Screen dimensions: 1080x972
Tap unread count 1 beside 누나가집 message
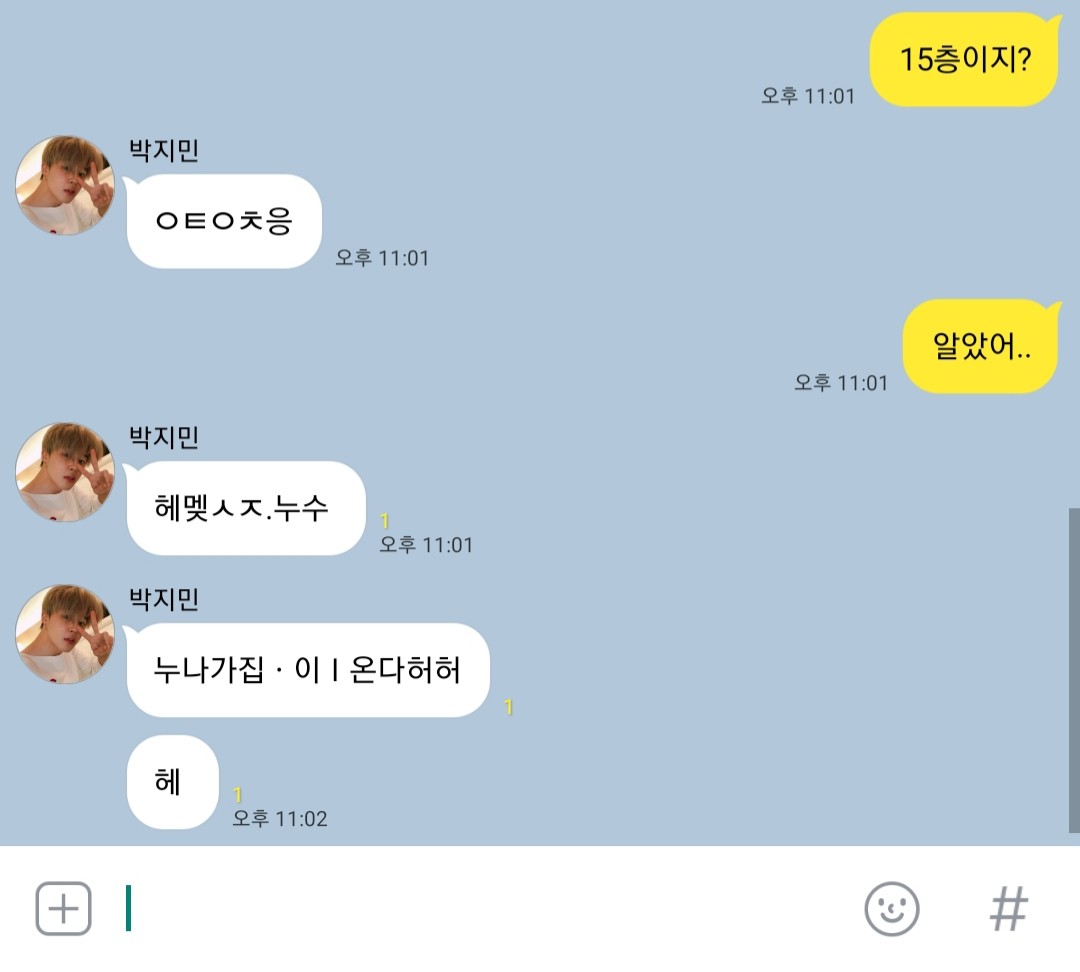(x=508, y=707)
